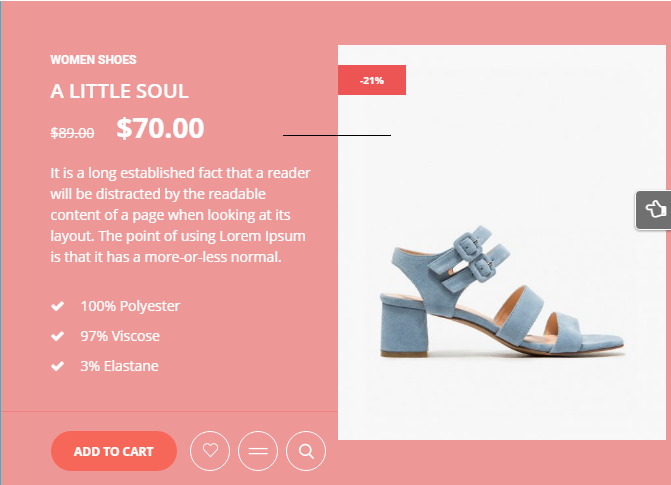Click the blue sandal product image
Screen dimensions: 671x485
point(502,292)
